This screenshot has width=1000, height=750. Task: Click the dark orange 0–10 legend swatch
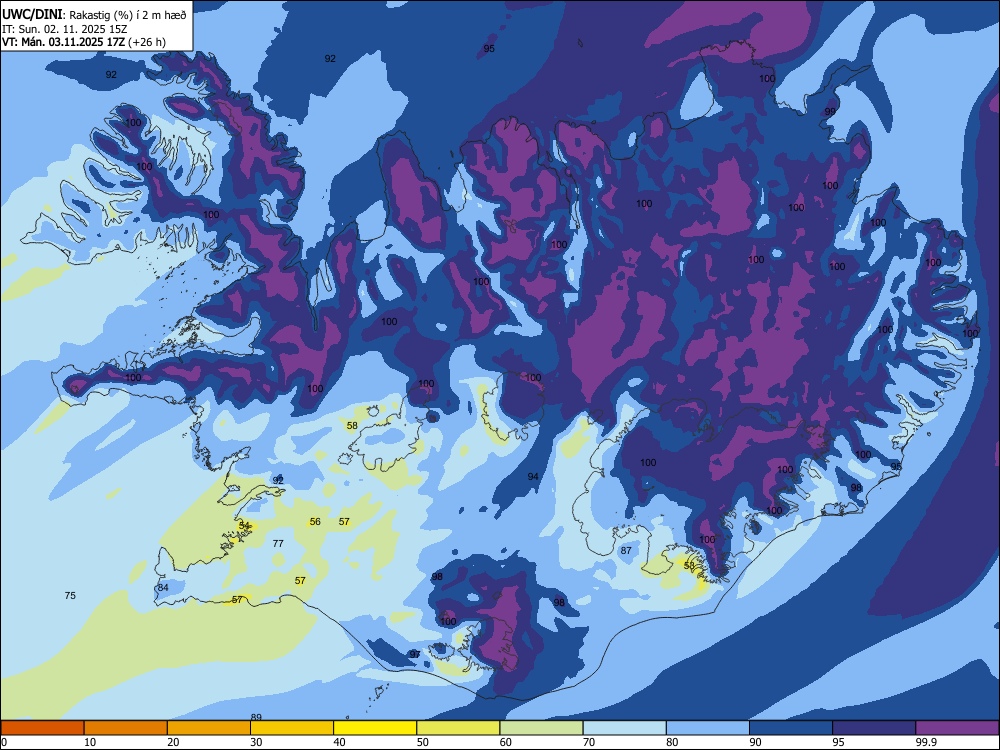42,728
